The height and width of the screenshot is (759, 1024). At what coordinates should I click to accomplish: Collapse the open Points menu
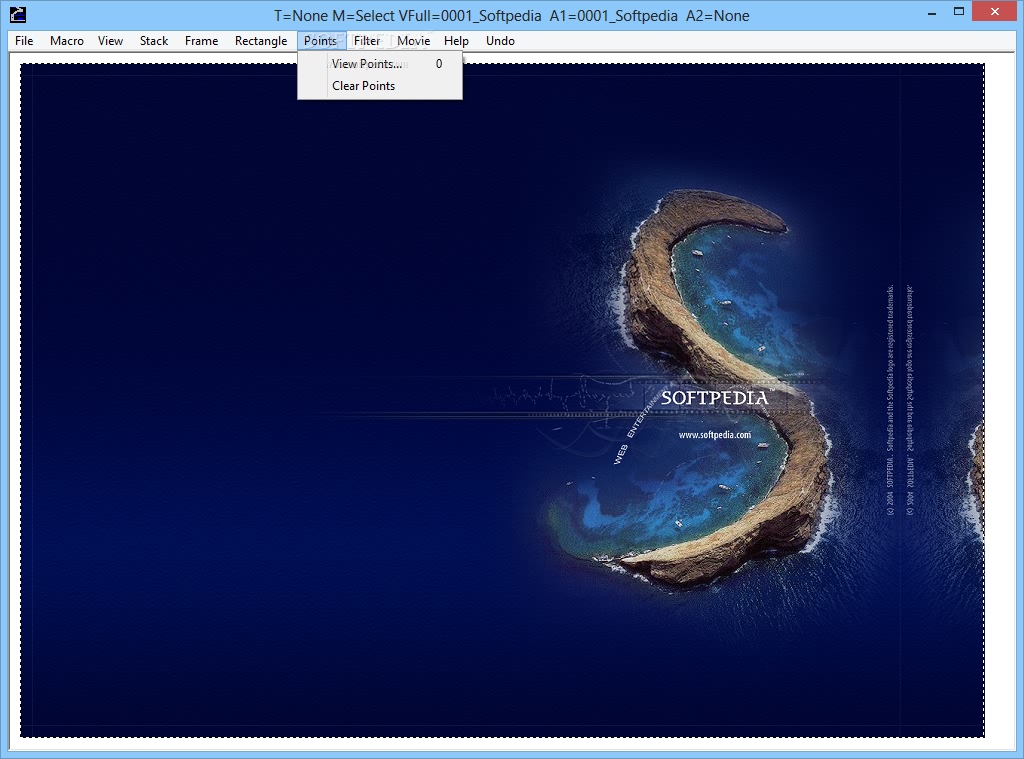point(320,40)
